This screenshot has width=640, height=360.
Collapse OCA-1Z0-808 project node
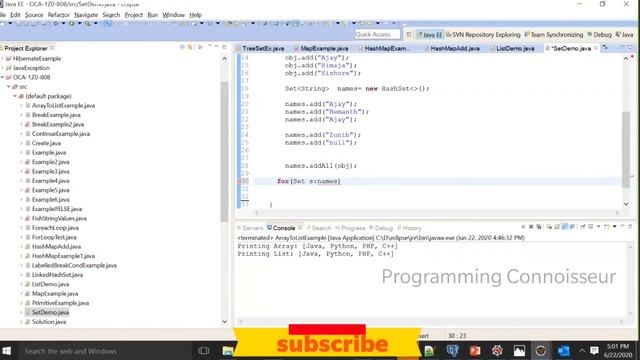click(2, 78)
